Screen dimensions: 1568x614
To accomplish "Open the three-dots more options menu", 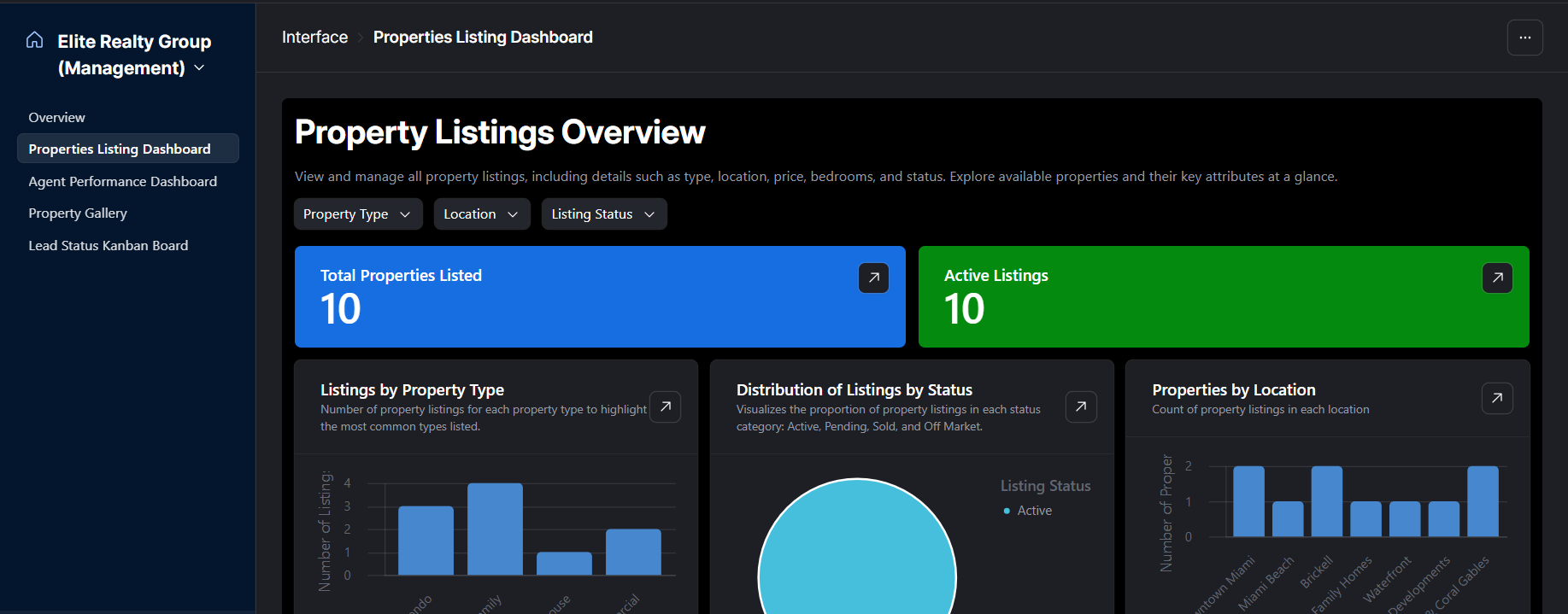I will (1524, 38).
